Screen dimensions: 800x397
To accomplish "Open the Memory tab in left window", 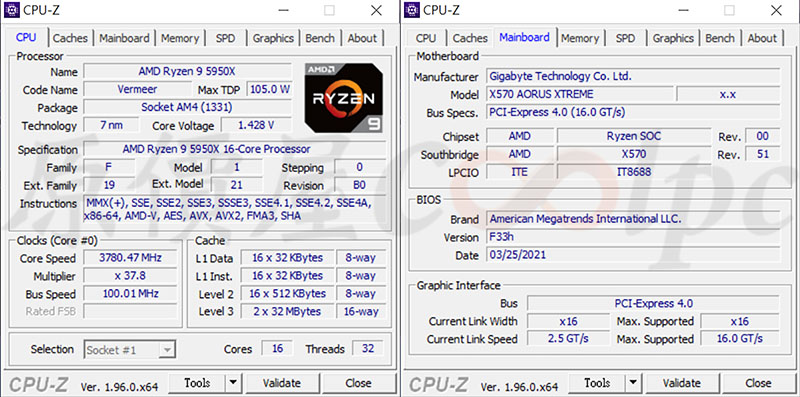I will pos(180,38).
